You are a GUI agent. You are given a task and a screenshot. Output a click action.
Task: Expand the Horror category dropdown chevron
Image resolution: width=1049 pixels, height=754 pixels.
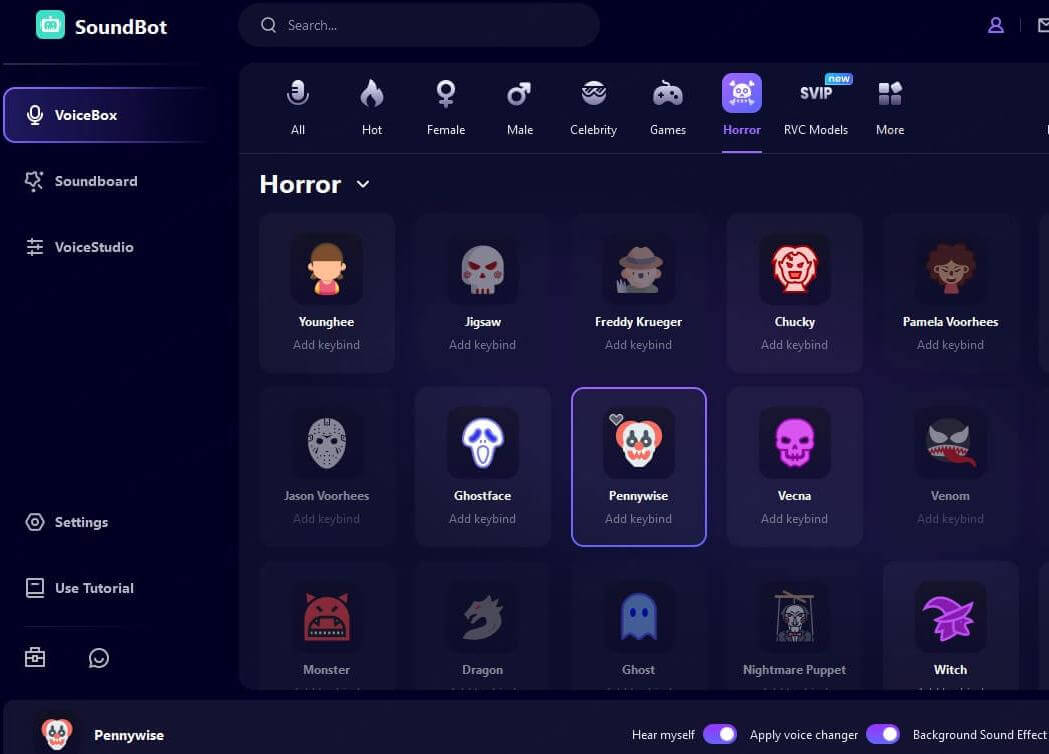(363, 184)
